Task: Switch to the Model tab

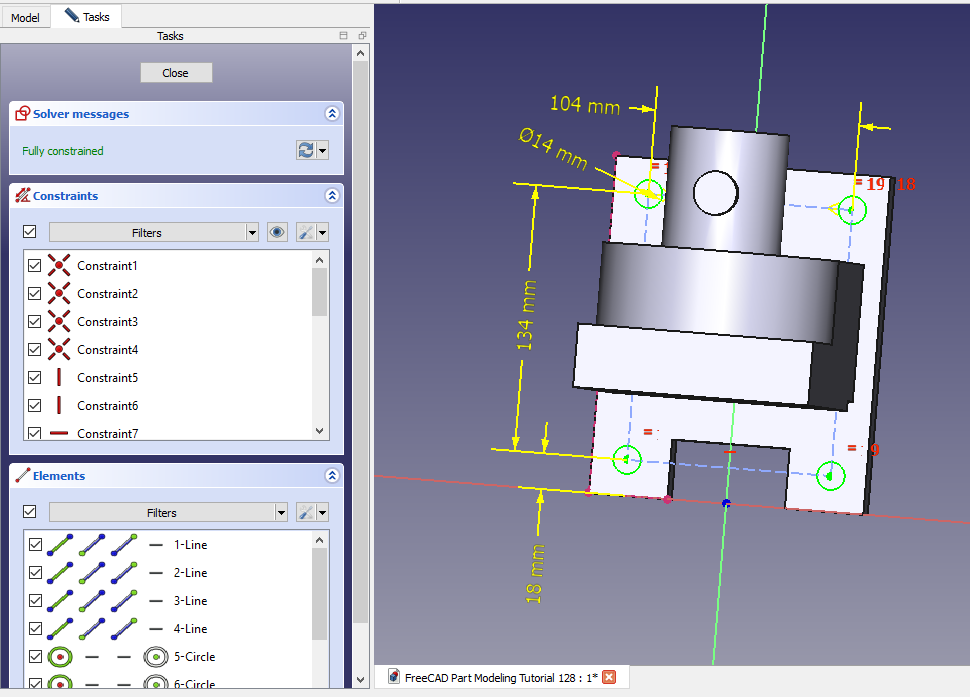Action: (x=25, y=17)
